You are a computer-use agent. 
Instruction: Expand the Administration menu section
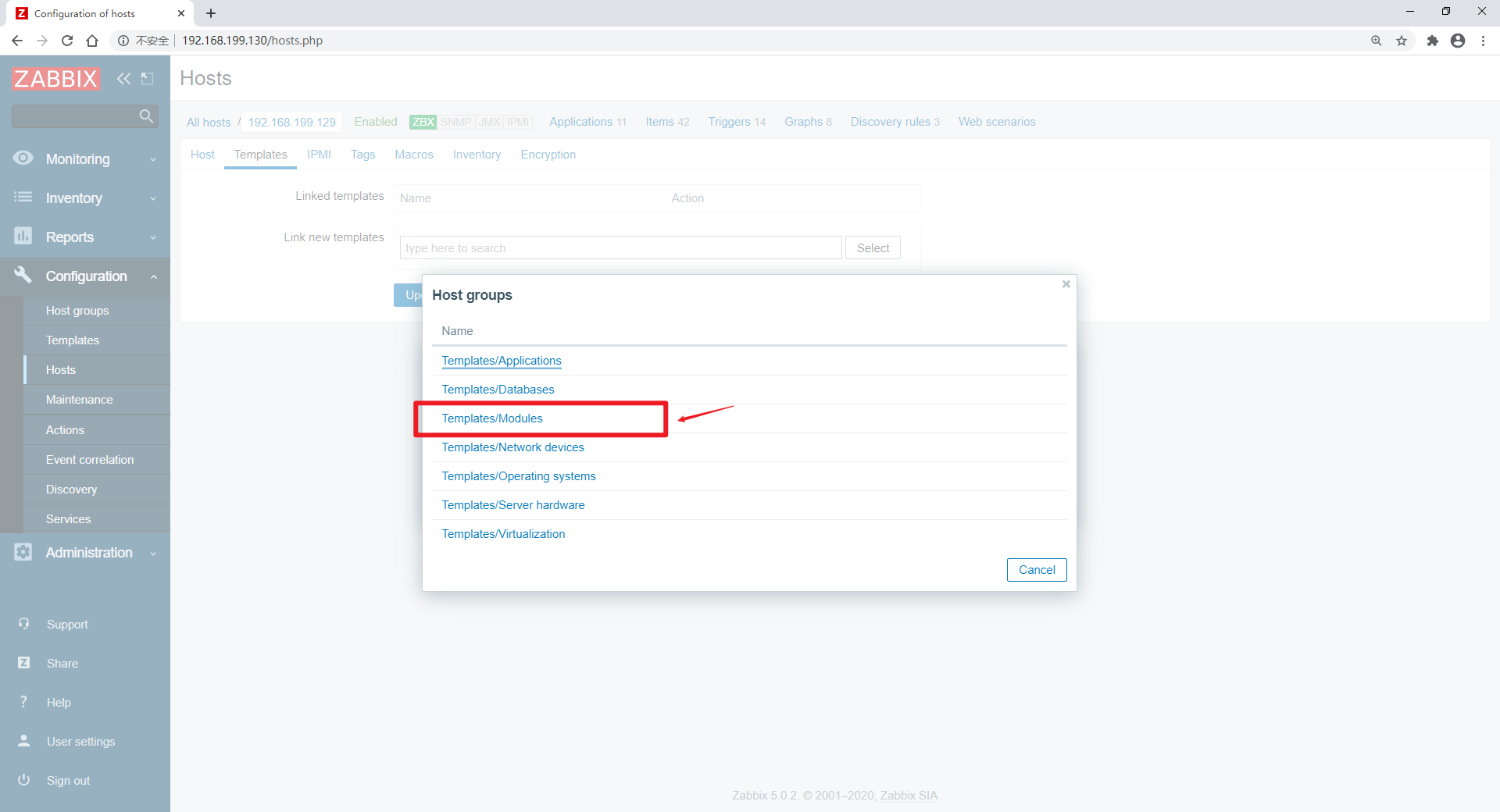(85, 553)
